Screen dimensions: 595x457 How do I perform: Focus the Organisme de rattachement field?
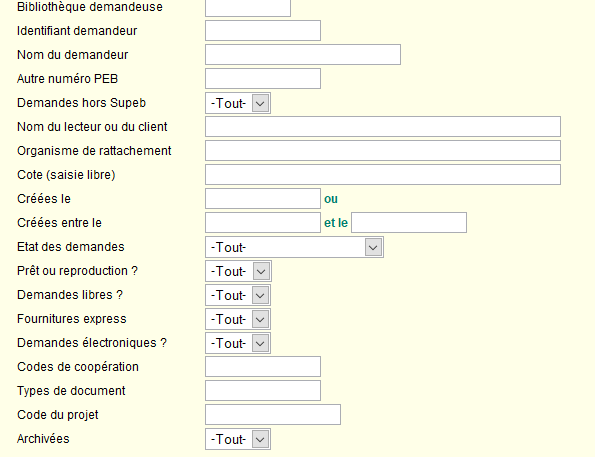383,151
